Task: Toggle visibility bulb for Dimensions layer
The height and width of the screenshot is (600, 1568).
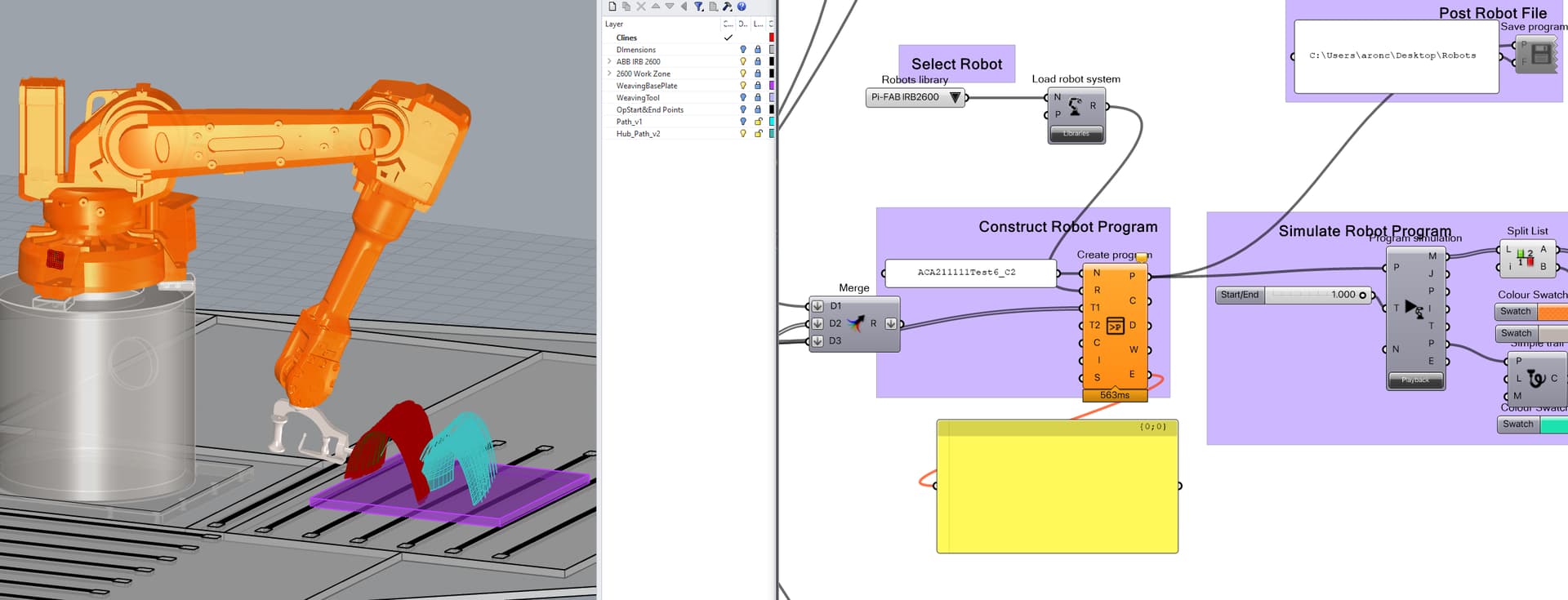Action: coord(743,50)
